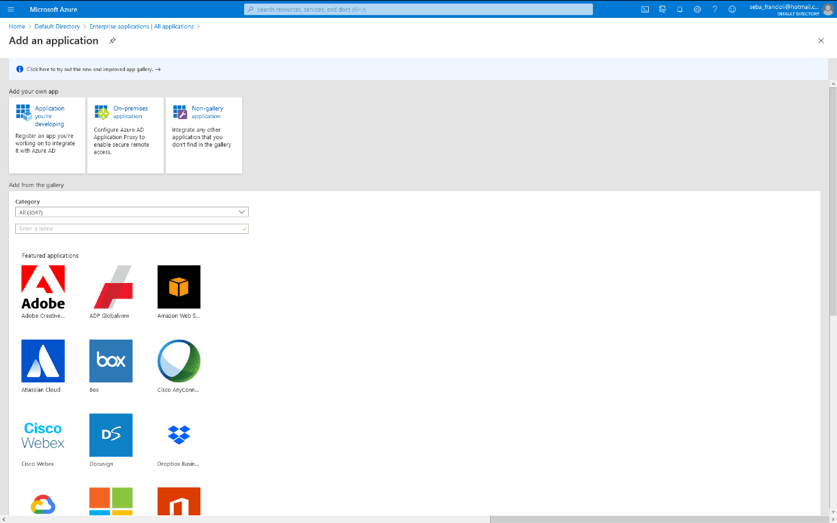This screenshot has height=523, width=837.
Task: Open portal settings gear
Action: coord(697,10)
